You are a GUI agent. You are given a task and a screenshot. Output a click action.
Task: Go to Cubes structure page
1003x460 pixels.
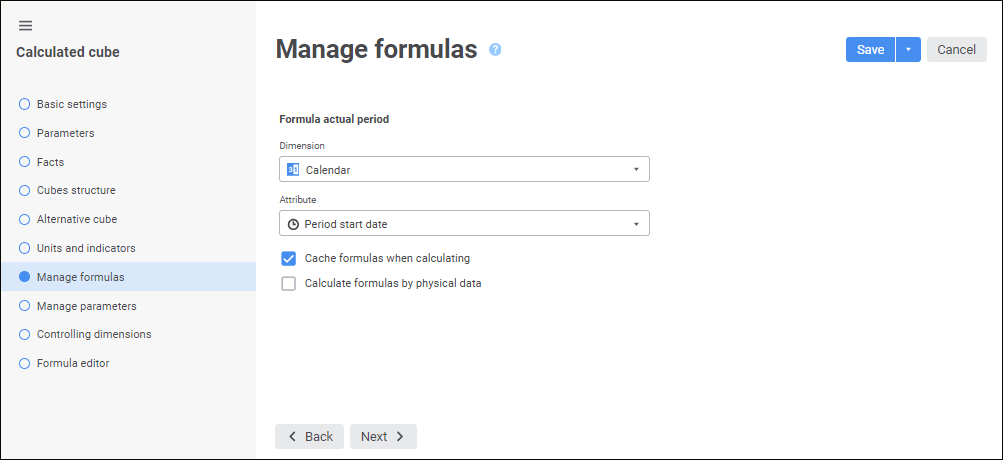[x=76, y=191]
